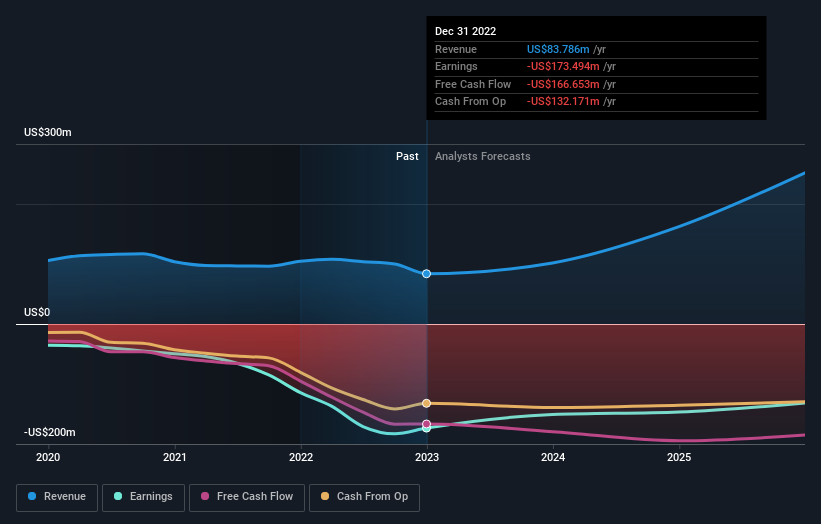Click the US$0 y-axis label
This screenshot has height=524, width=821.
click(x=37, y=313)
